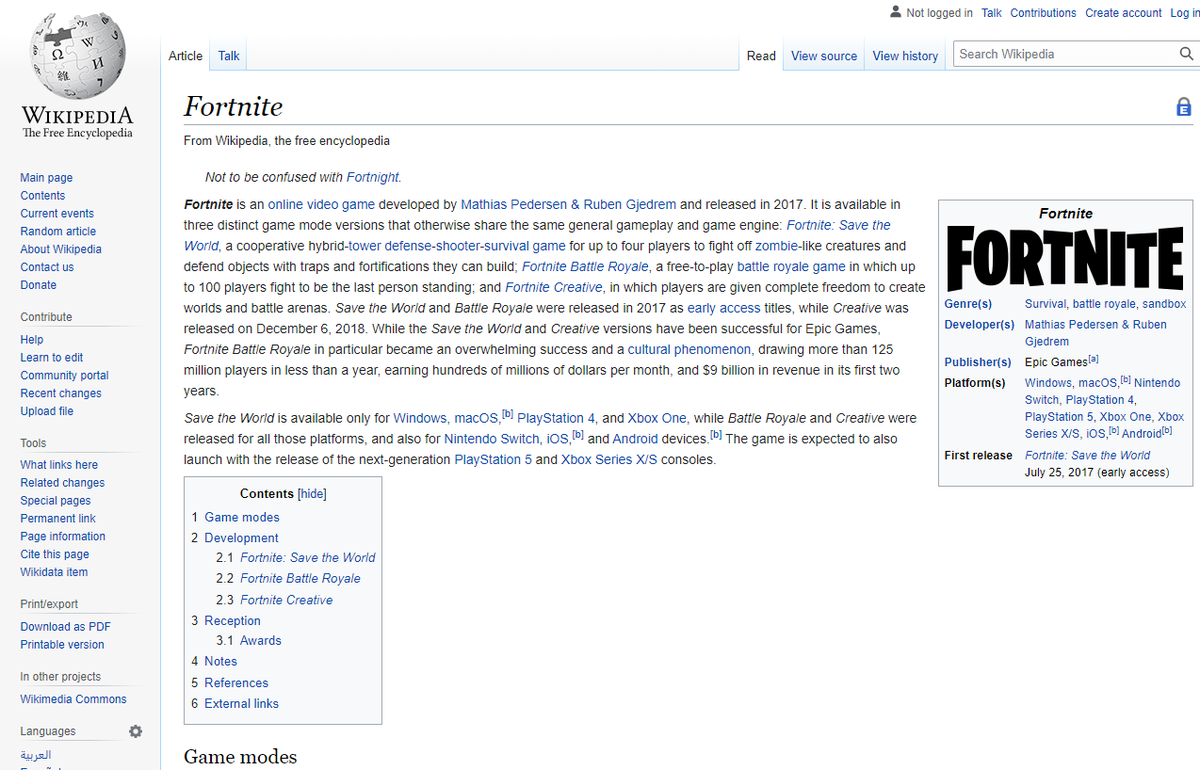Jump to 2.1 Fortnite: Save the World
The image size is (1200, 770).
tap(308, 558)
